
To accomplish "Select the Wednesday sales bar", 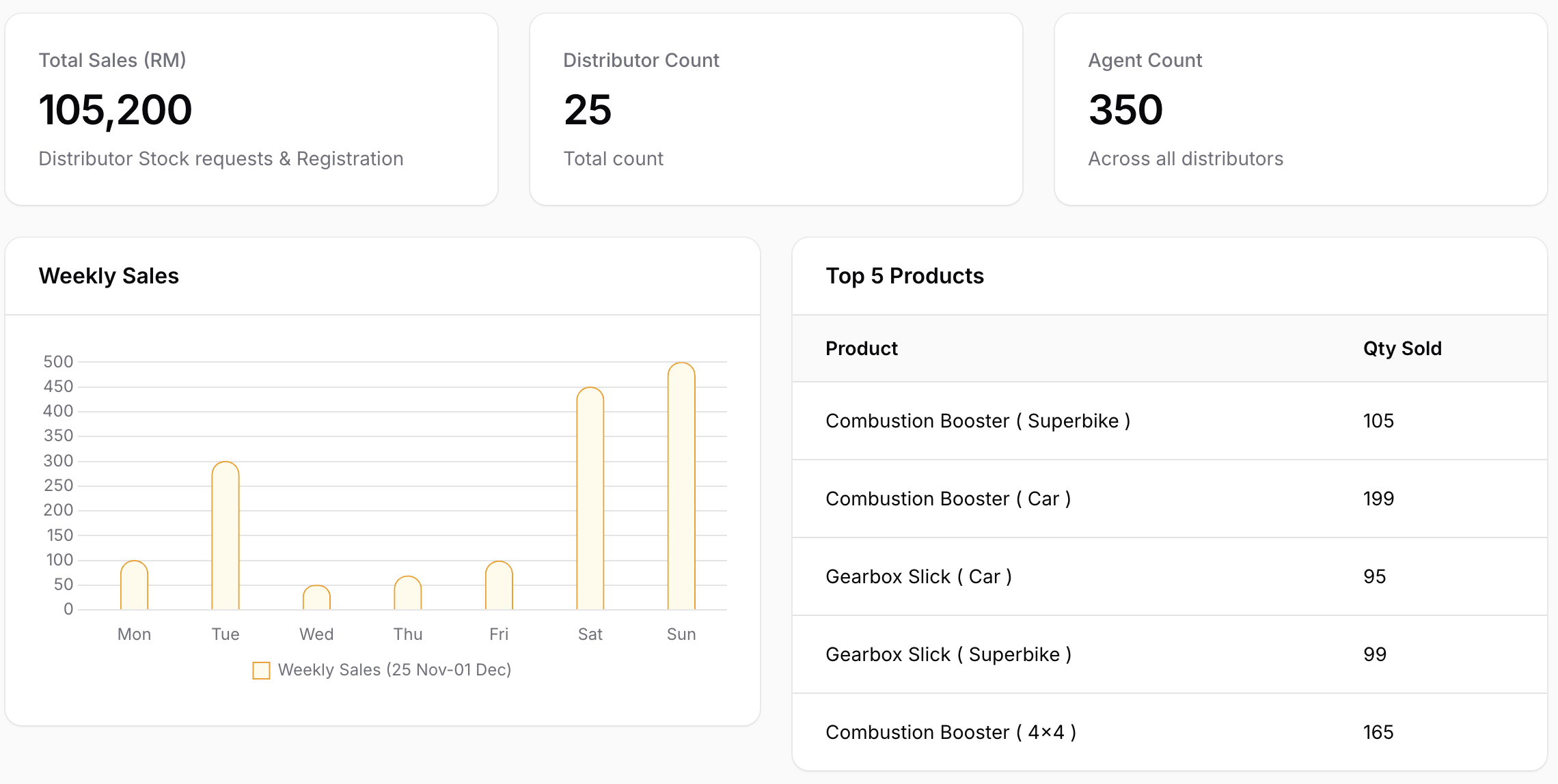I will [316, 598].
